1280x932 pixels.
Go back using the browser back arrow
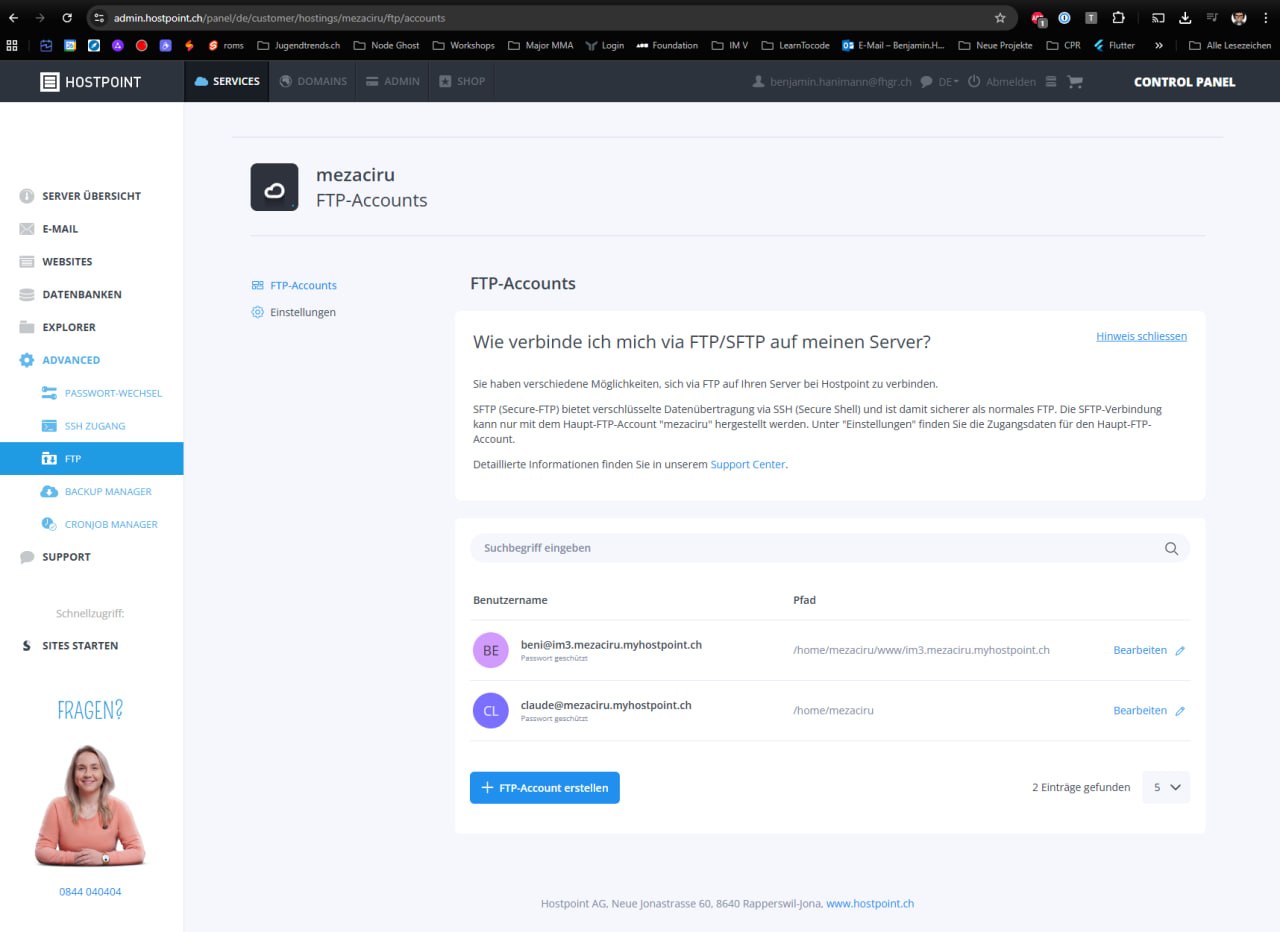(x=14, y=18)
